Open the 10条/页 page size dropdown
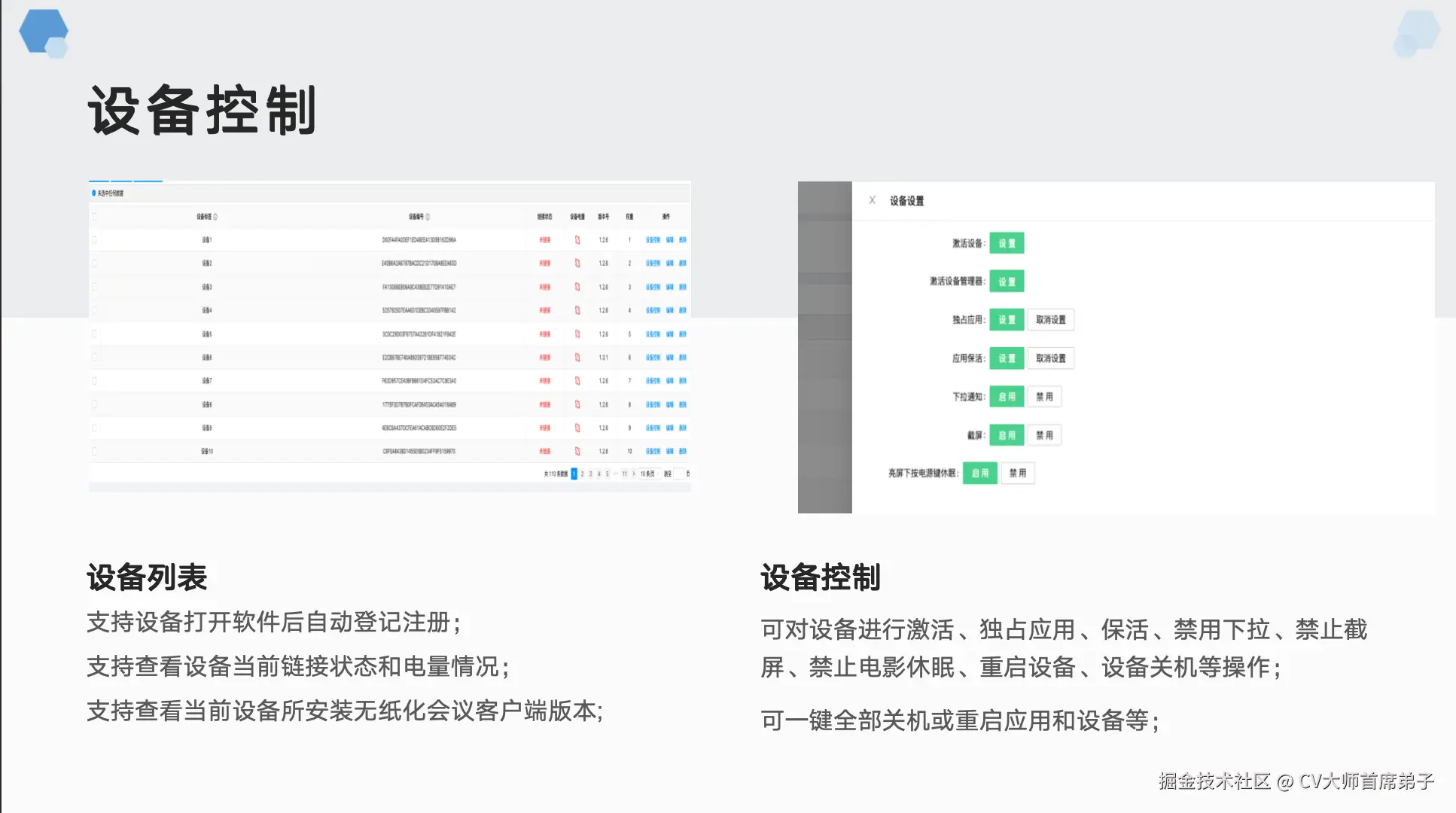This screenshot has width=1456, height=813. tap(650, 473)
